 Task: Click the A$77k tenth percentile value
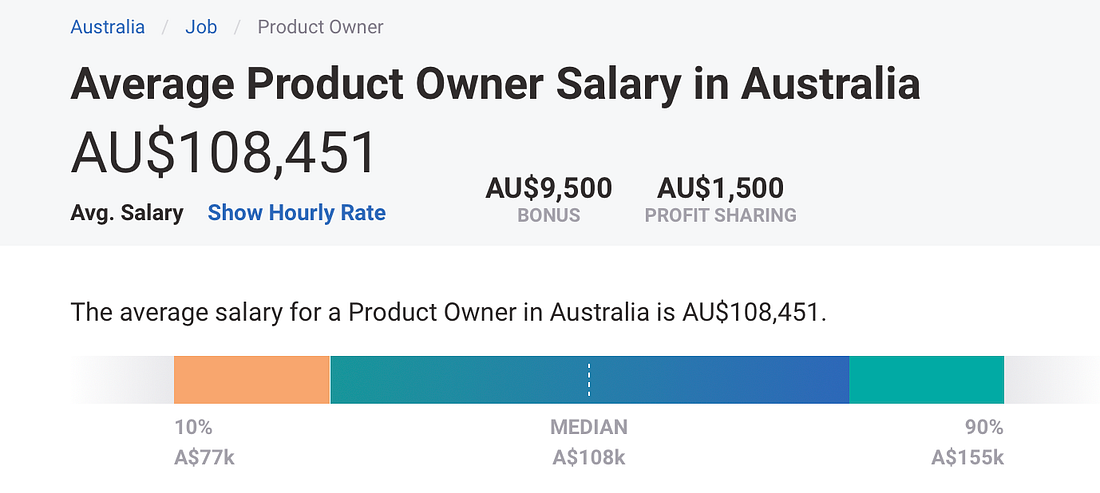204,458
